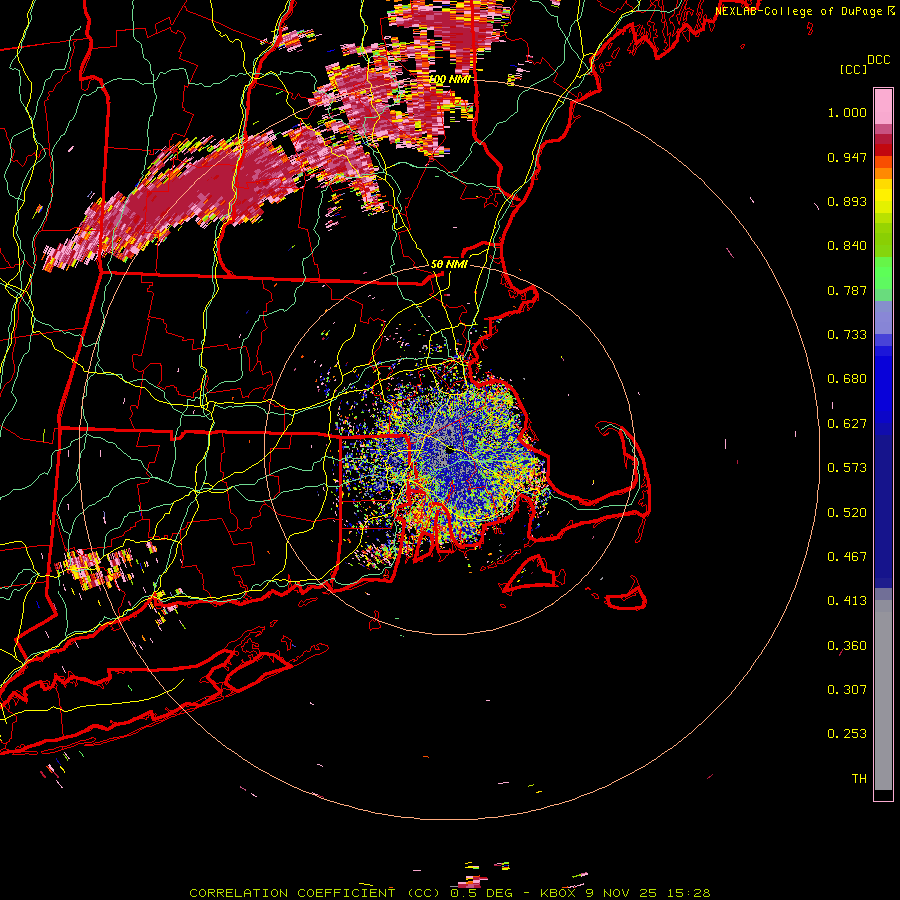Viewport: 900px width, 900px height.
Task: Click the bright green swatch on color bar
Action: pos(883,273)
